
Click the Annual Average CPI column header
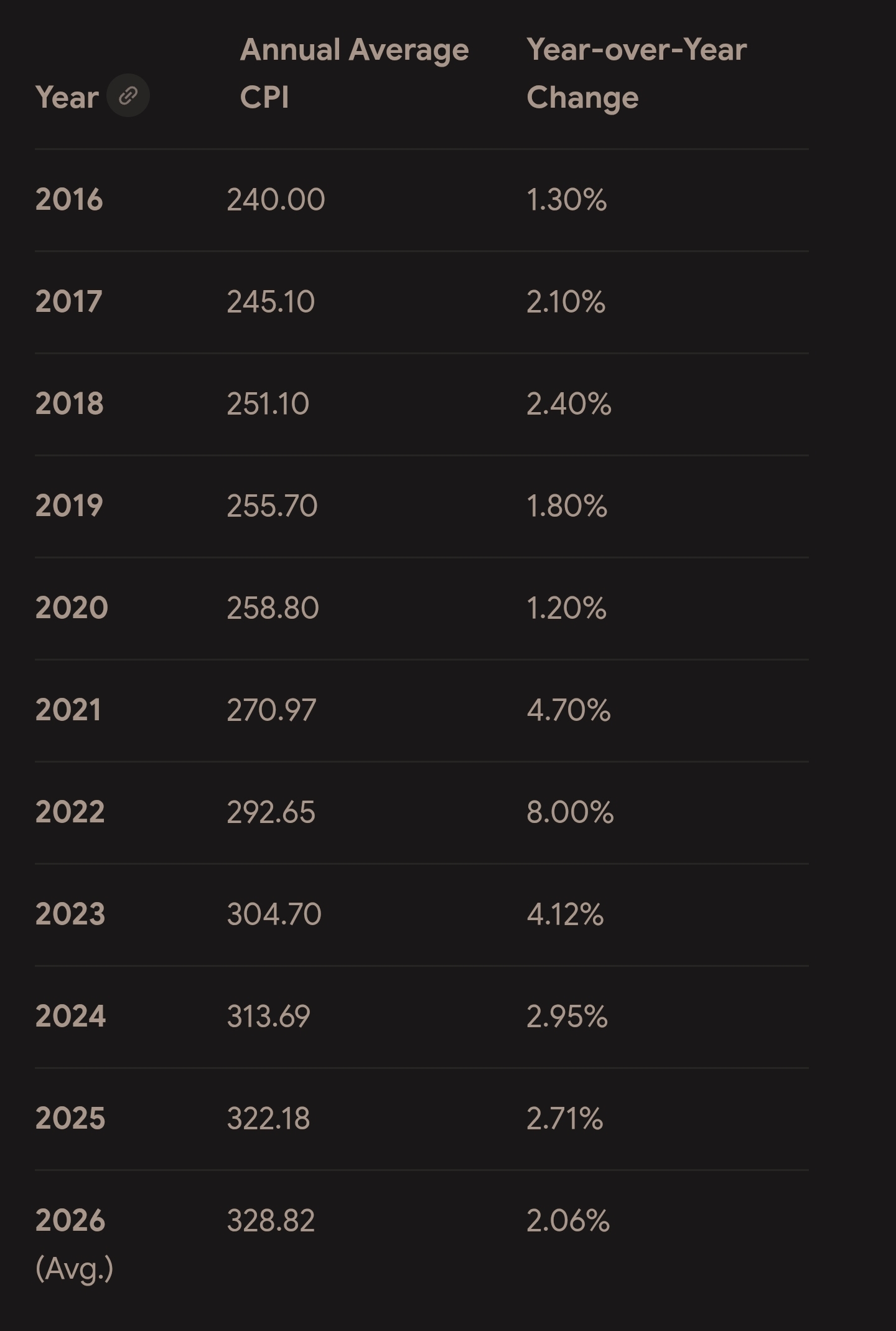(355, 73)
